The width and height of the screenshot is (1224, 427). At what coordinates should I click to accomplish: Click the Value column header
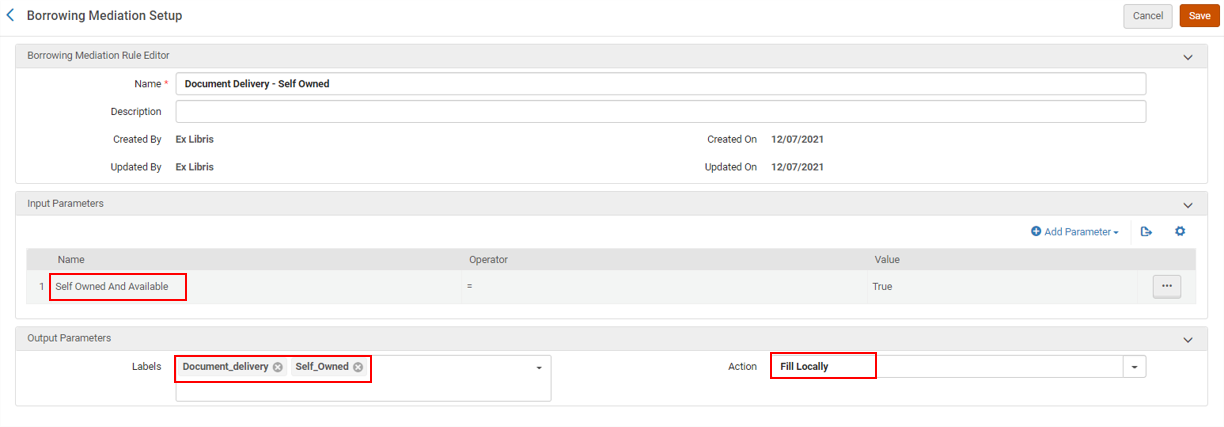(x=887, y=260)
